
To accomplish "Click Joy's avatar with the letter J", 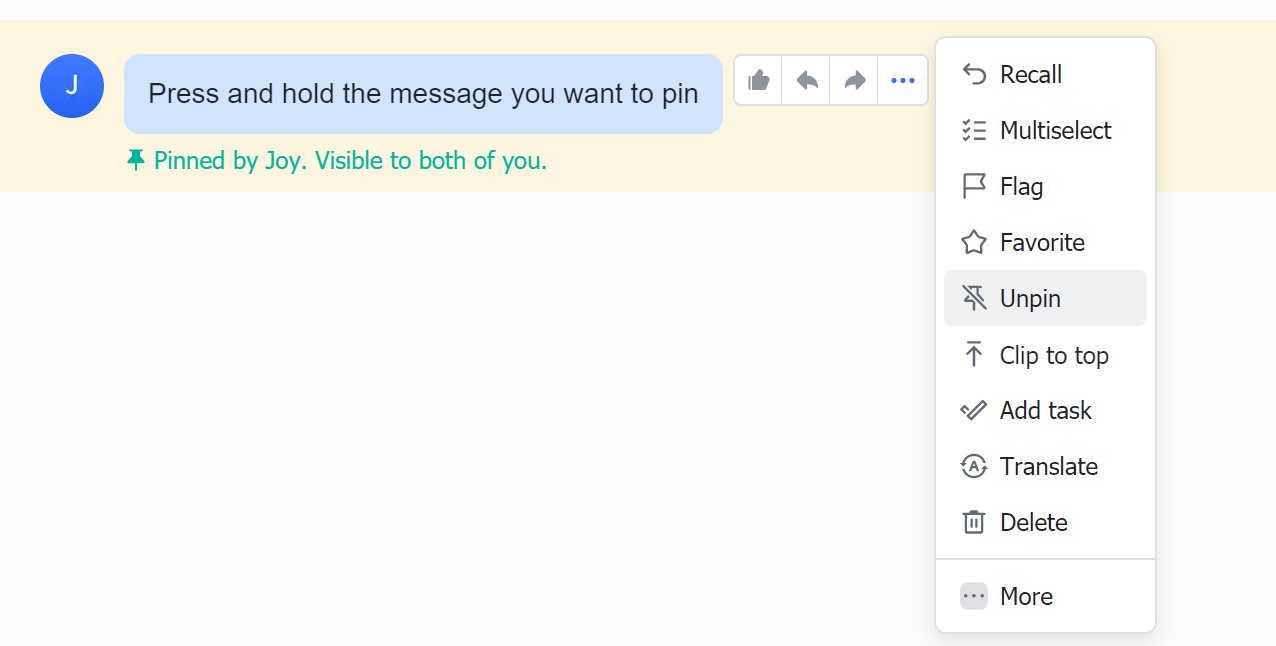I will coord(71,86).
